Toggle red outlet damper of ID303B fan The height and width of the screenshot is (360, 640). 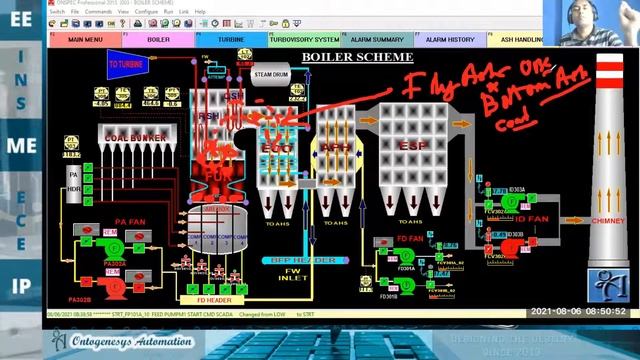coord(533,242)
